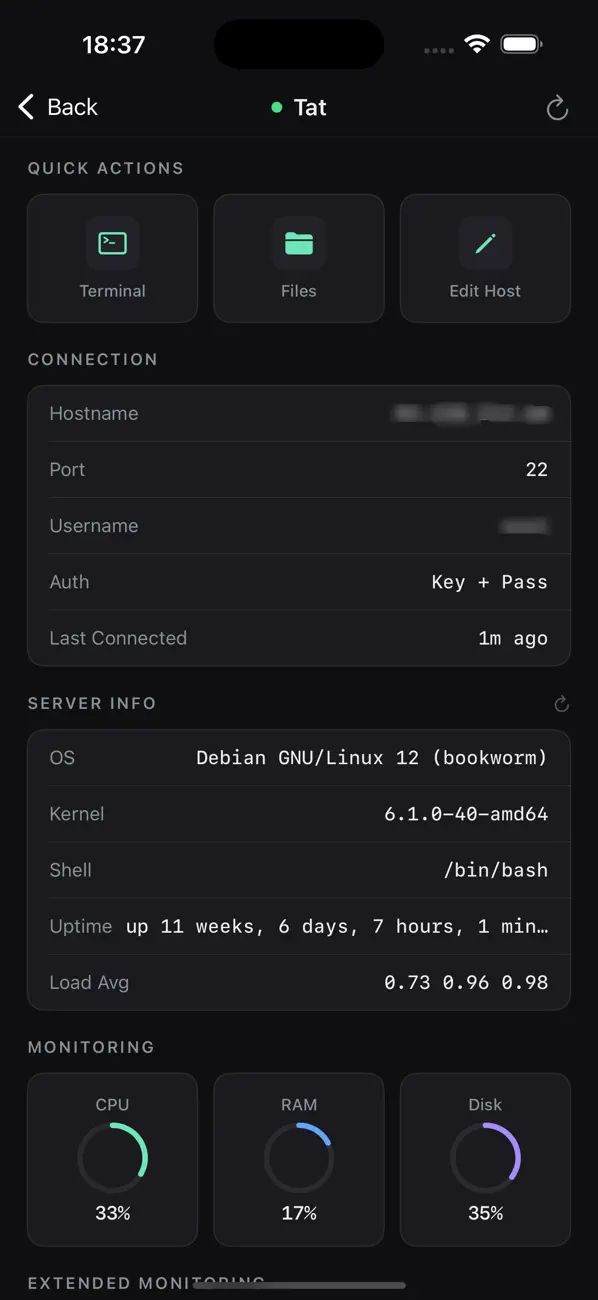This screenshot has width=598, height=1300.
Task: Select the Auth method row showing Key + Pass
Action: click(298, 582)
